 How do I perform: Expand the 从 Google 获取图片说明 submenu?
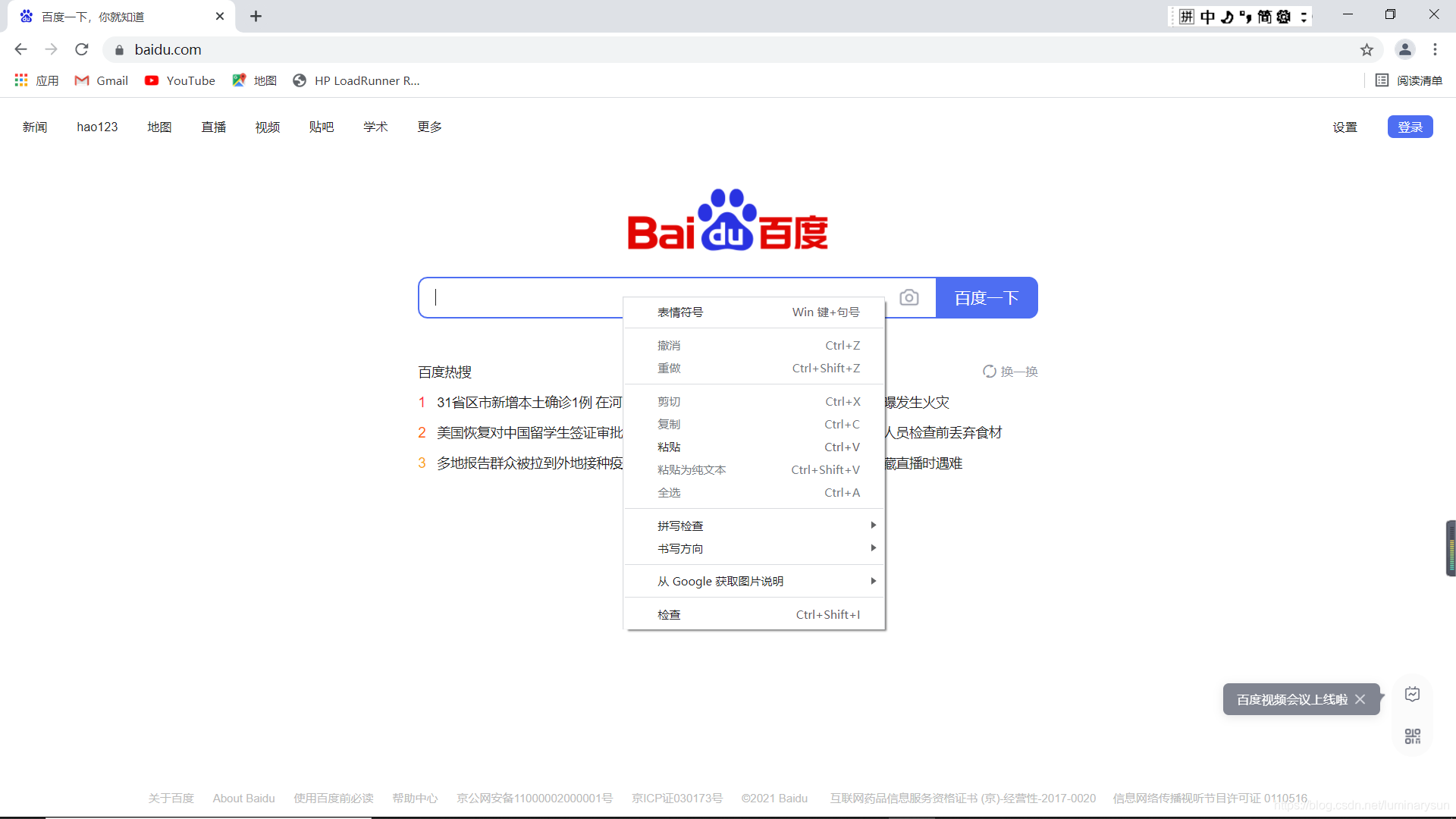point(755,581)
